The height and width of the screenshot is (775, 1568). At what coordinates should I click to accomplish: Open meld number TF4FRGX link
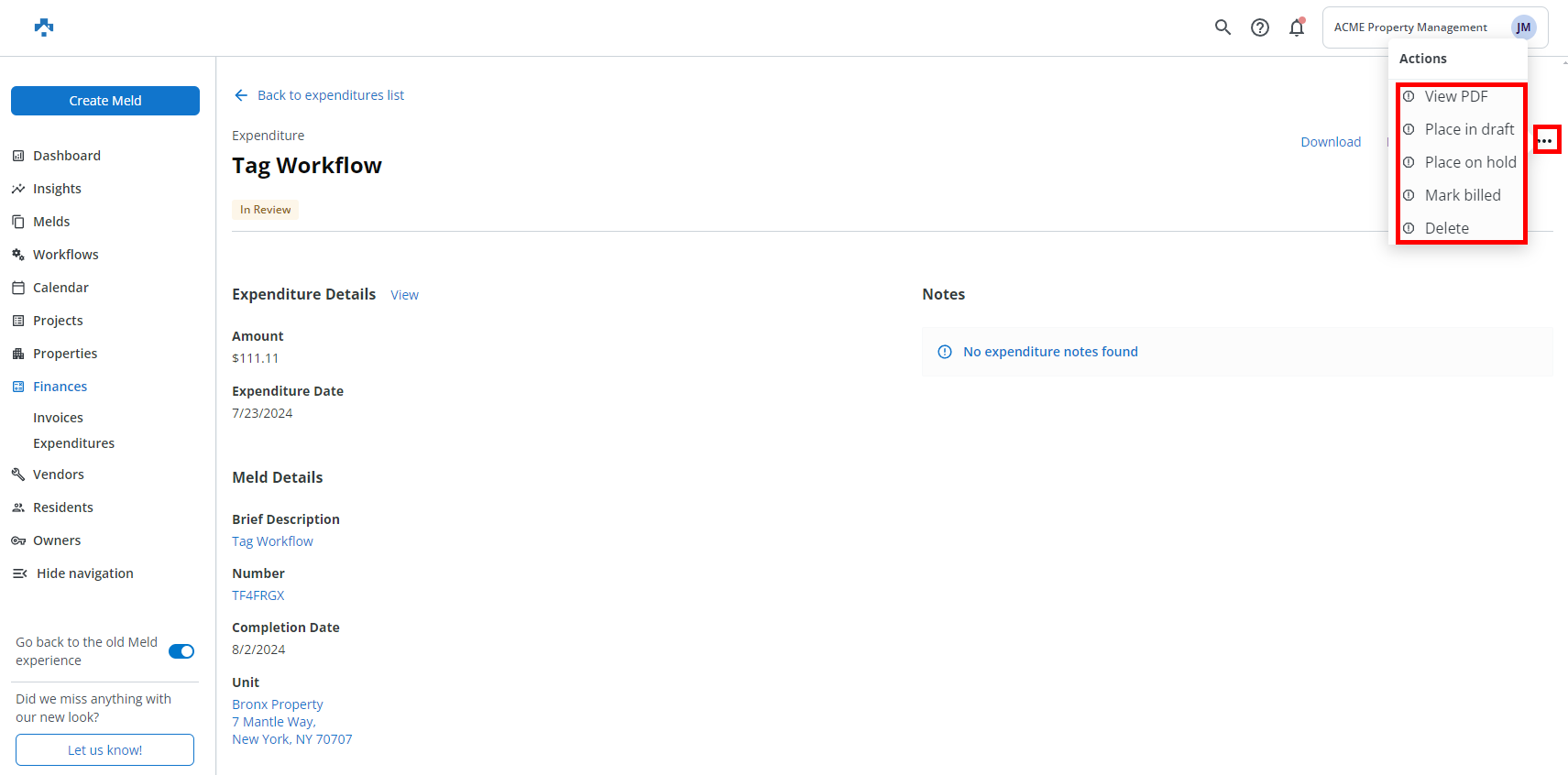[258, 595]
